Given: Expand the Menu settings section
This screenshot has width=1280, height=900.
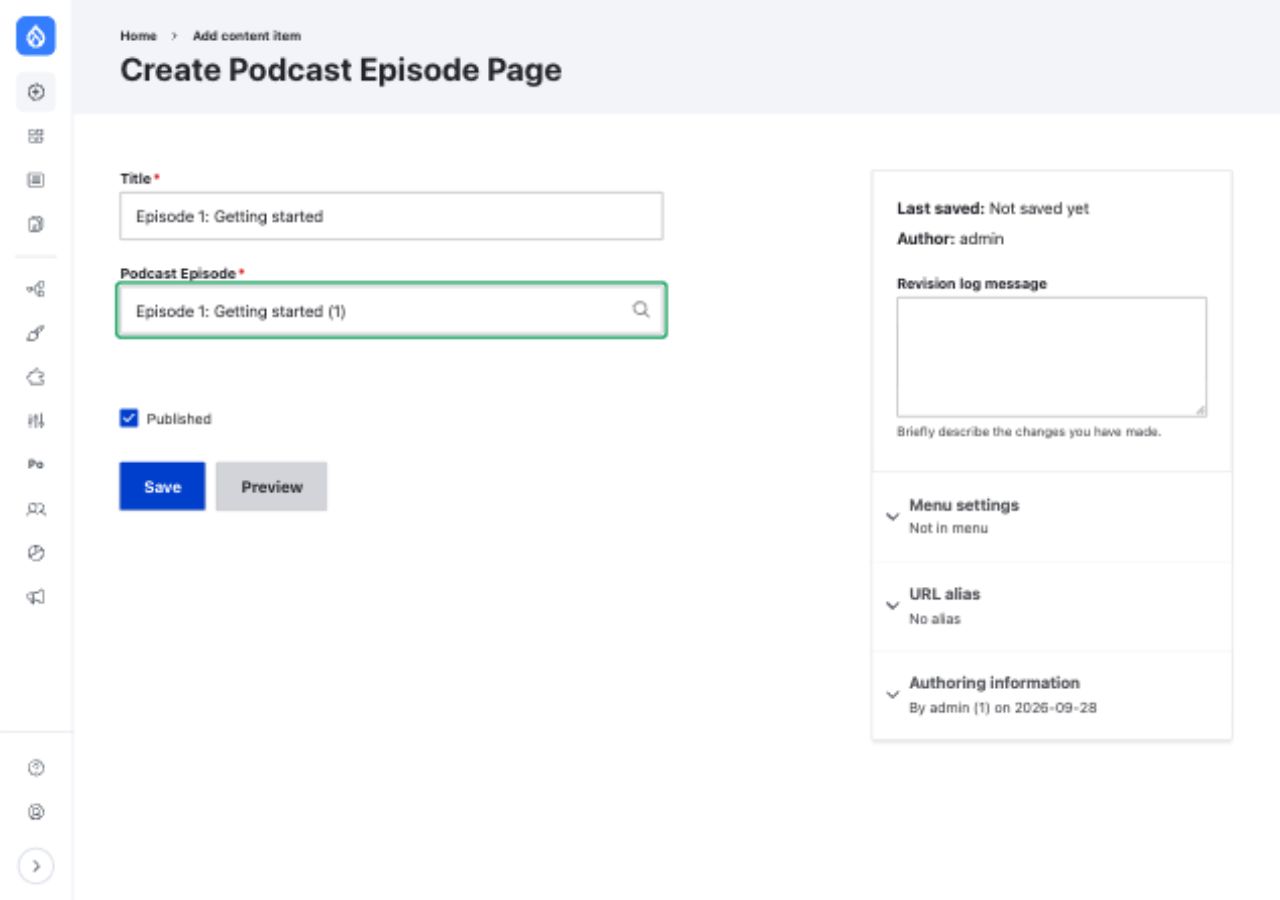Looking at the screenshot, I should (1052, 516).
